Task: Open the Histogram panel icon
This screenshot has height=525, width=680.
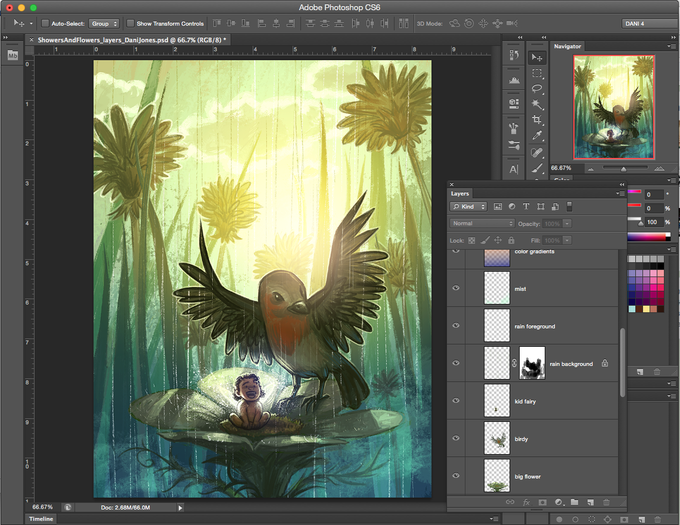Action: click(x=514, y=79)
